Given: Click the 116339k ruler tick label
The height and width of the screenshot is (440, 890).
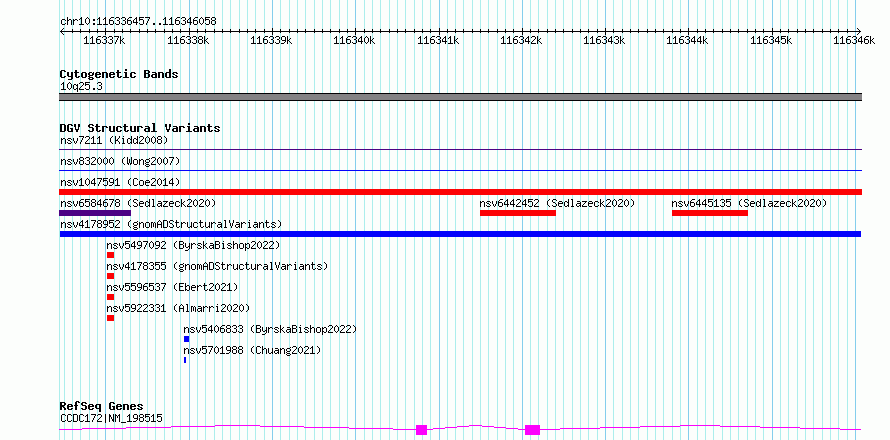Looking at the screenshot, I should coord(271,40).
